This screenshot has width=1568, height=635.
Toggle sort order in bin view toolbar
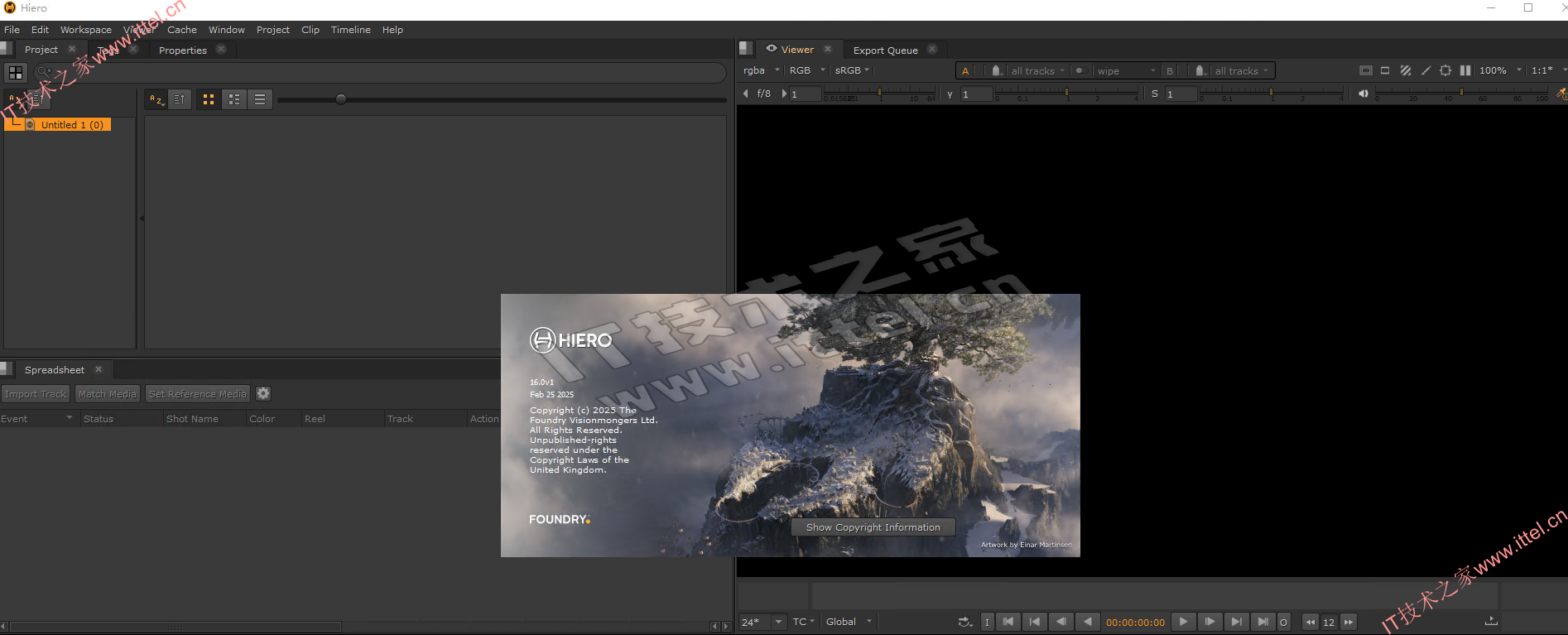180,99
